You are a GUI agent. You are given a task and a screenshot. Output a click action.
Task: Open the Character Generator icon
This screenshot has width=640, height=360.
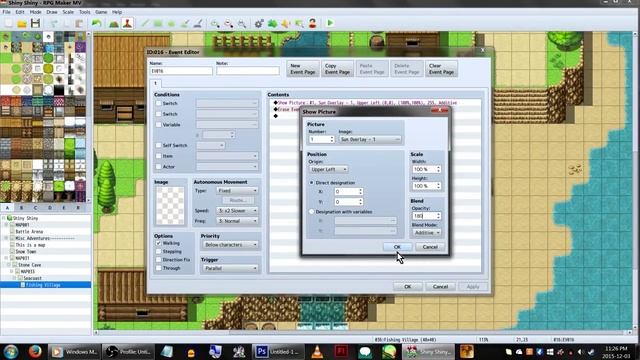point(313,23)
